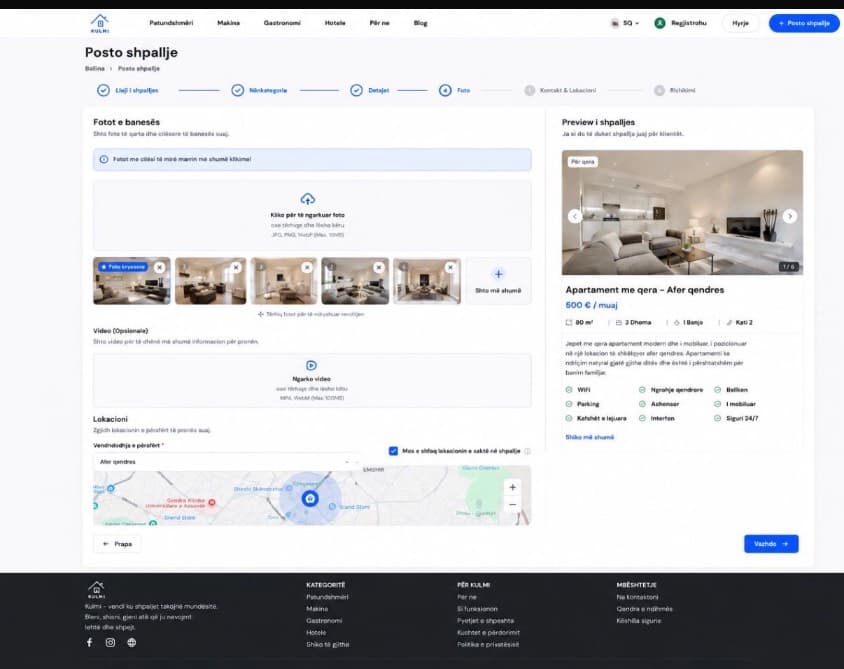Select the third uploaded photo thumbnail
844x669 pixels.
(x=284, y=281)
